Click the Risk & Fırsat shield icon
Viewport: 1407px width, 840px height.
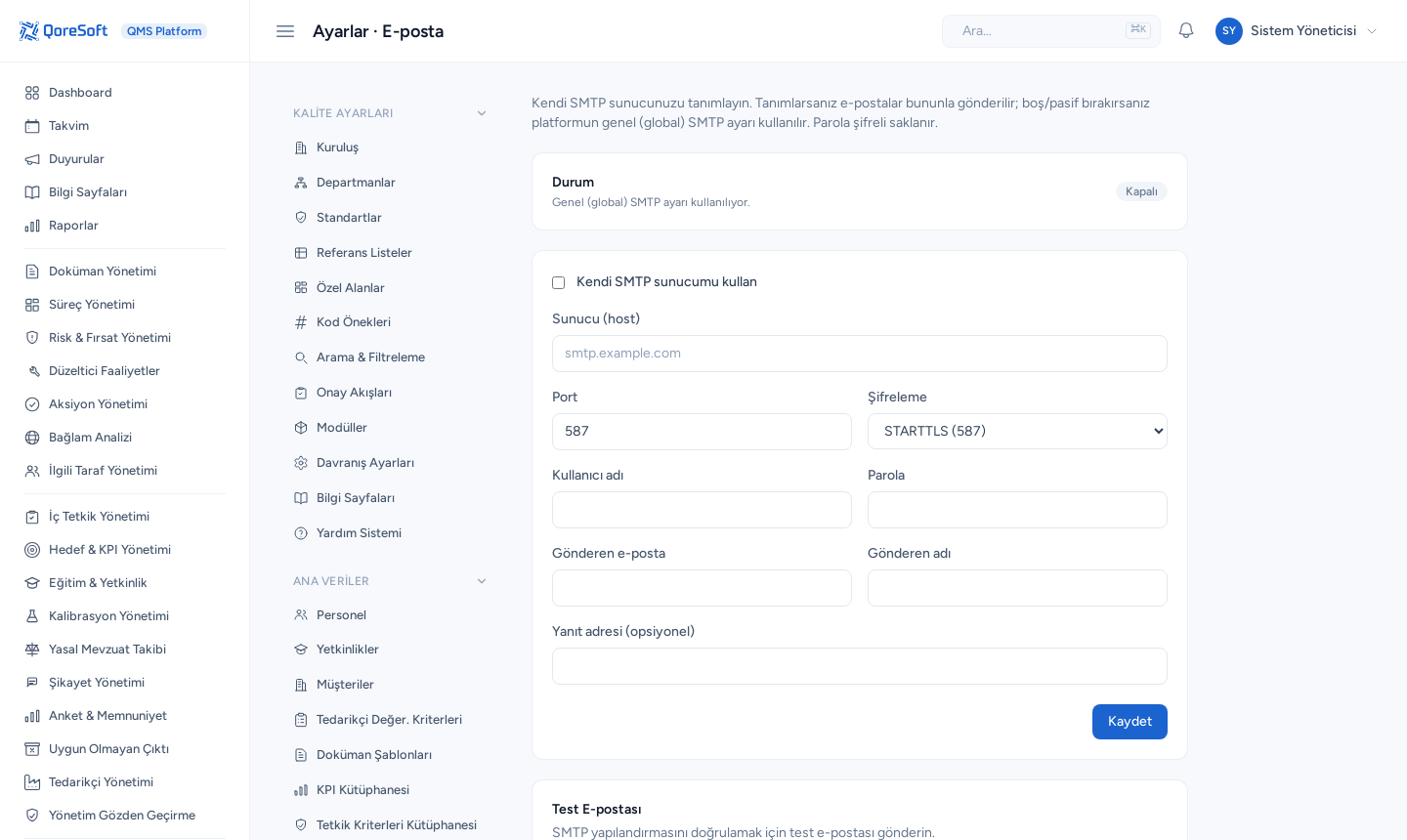pyautogui.click(x=32, y=338)
